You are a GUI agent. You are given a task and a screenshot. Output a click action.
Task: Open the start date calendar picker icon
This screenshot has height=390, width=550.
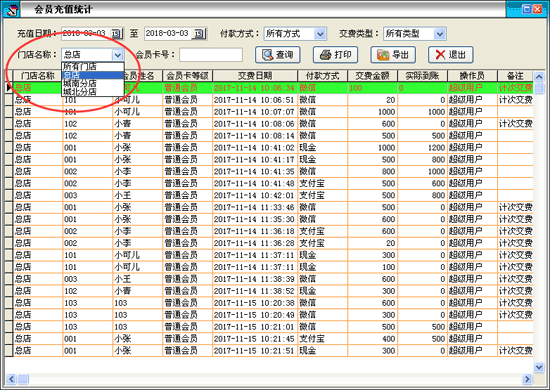click(116, 34)
